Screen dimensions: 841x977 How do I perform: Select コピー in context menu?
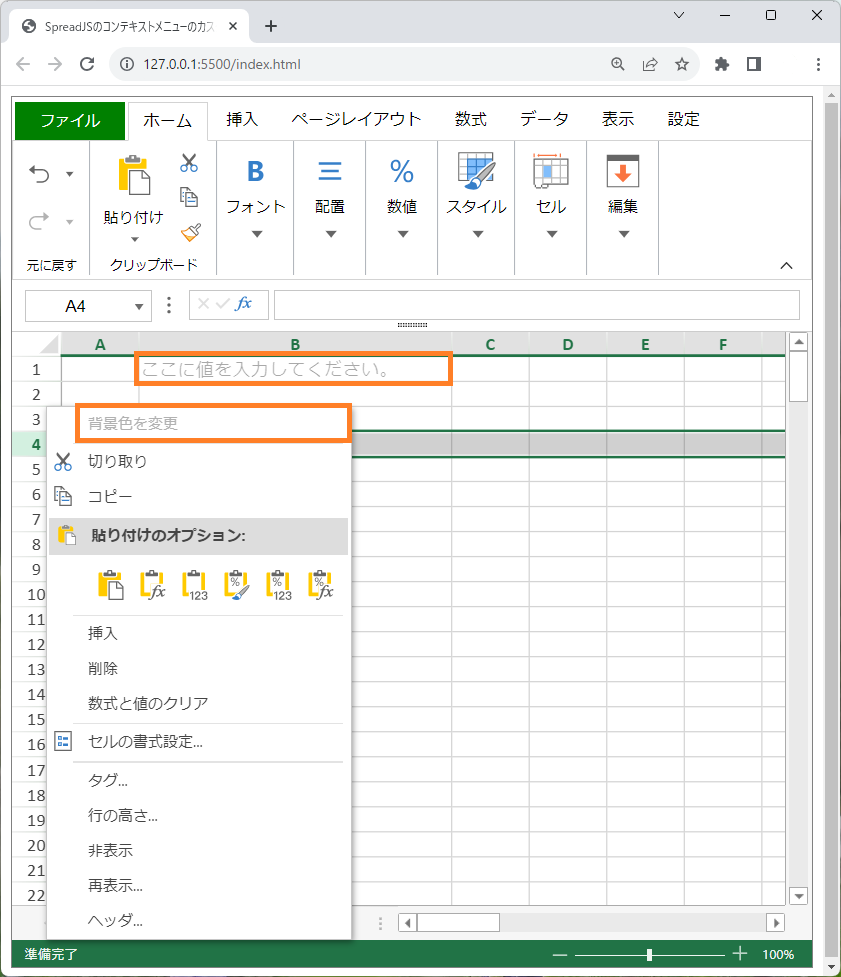point(199,497)
